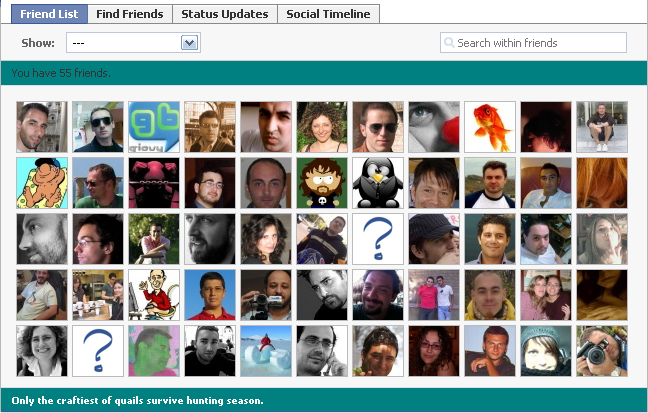The image size is (648, 413).
Task: Click the question mark avatar in the bottom row
Action: pos(98,351)
